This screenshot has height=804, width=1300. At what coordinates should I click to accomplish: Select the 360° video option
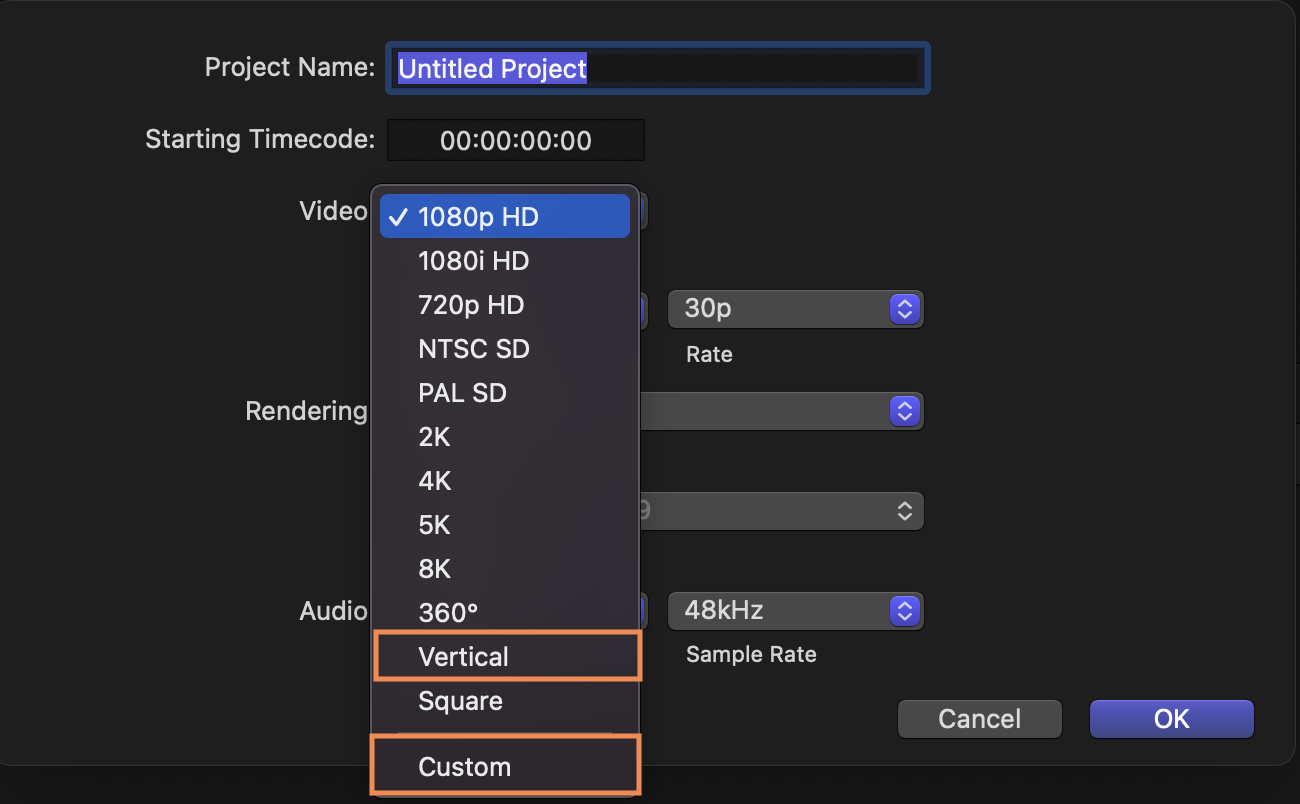point(505,612)
